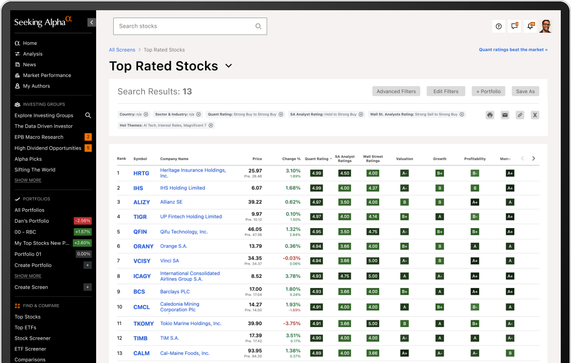Viewport: 571px width, 363px height.
Task: Open Quant ratings beat the market link
Action: tap(513, 50)
